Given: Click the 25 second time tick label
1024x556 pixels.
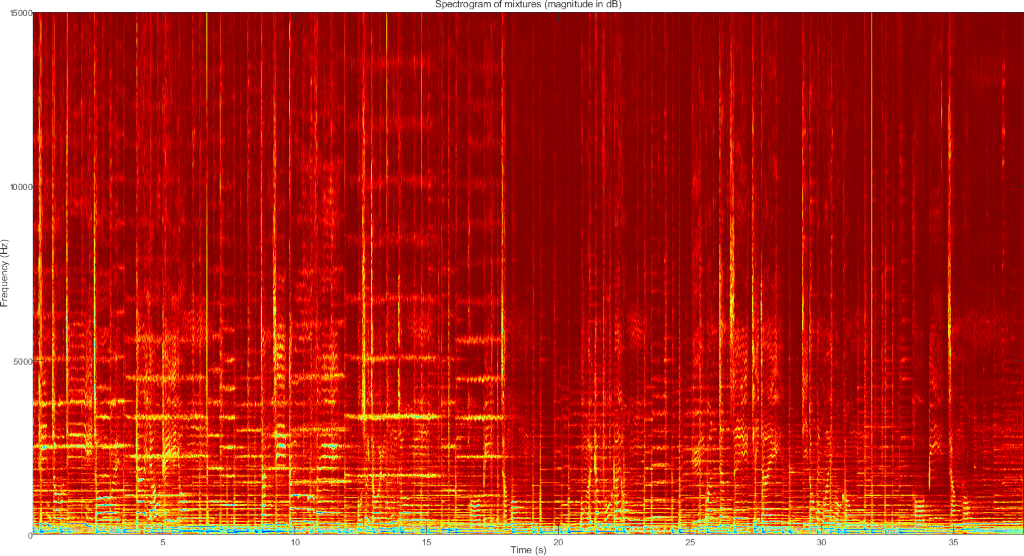Looking at the screenshot, I should [x=690, y=543].
